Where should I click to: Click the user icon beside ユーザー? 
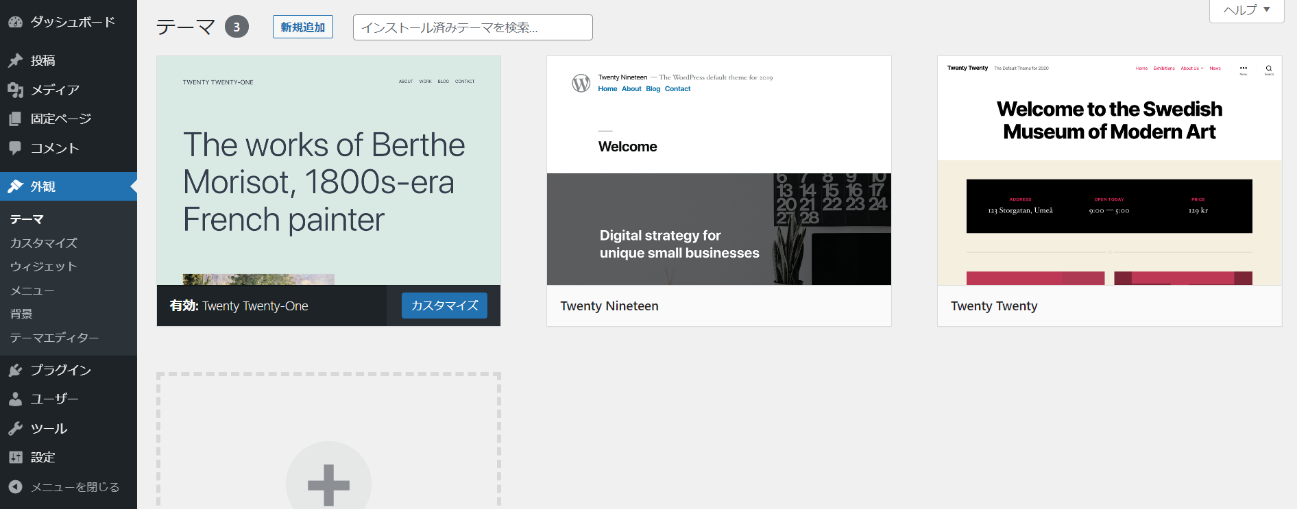tap(15, 399)
